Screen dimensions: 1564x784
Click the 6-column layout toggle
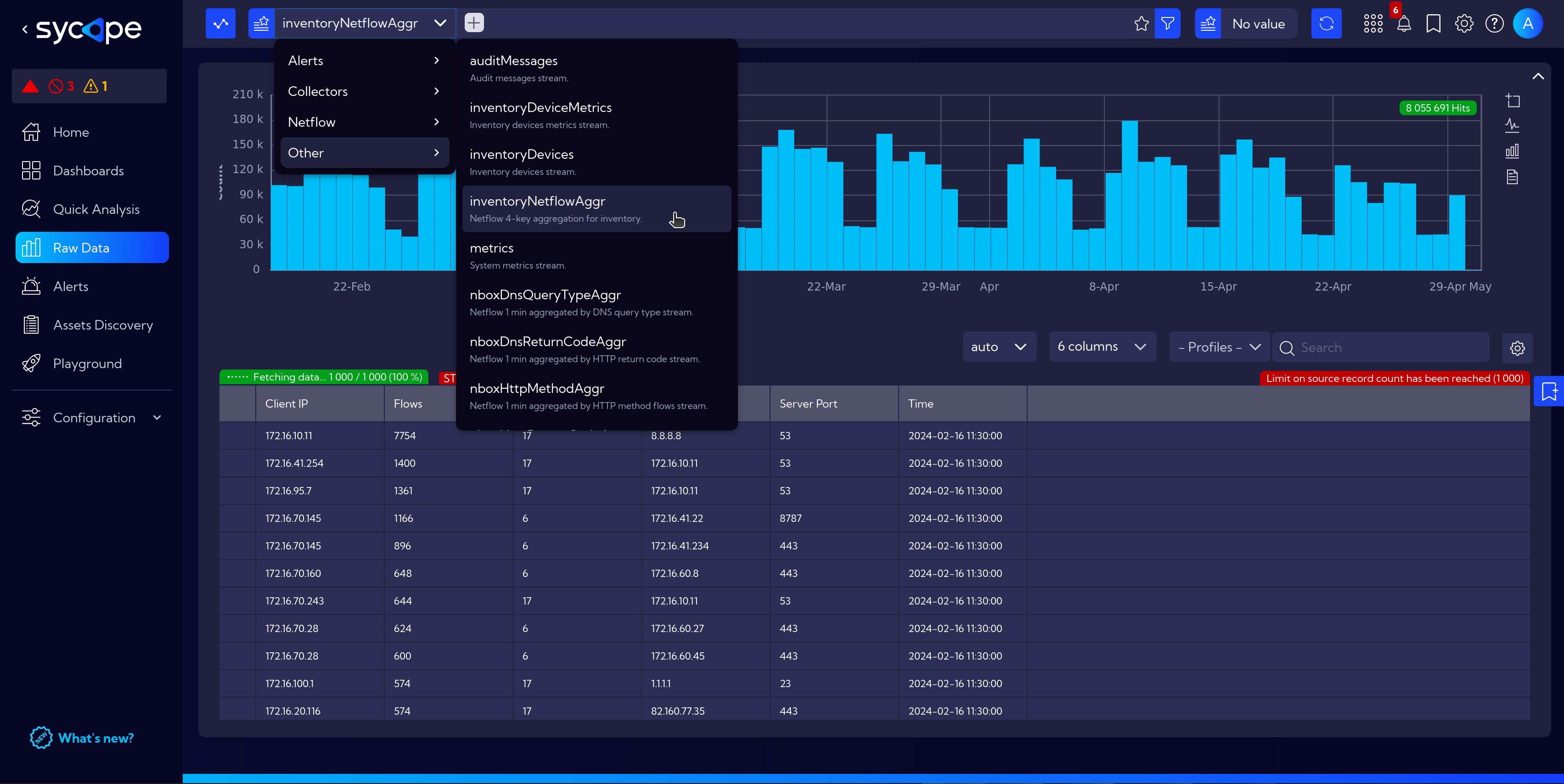1100,347
